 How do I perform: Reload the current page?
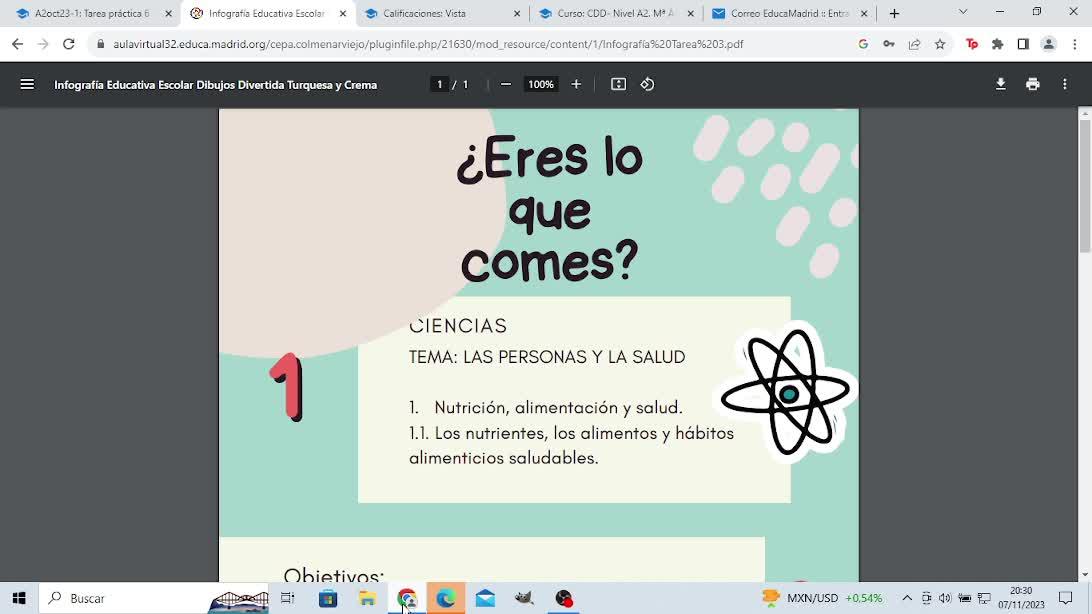[68, 44]
